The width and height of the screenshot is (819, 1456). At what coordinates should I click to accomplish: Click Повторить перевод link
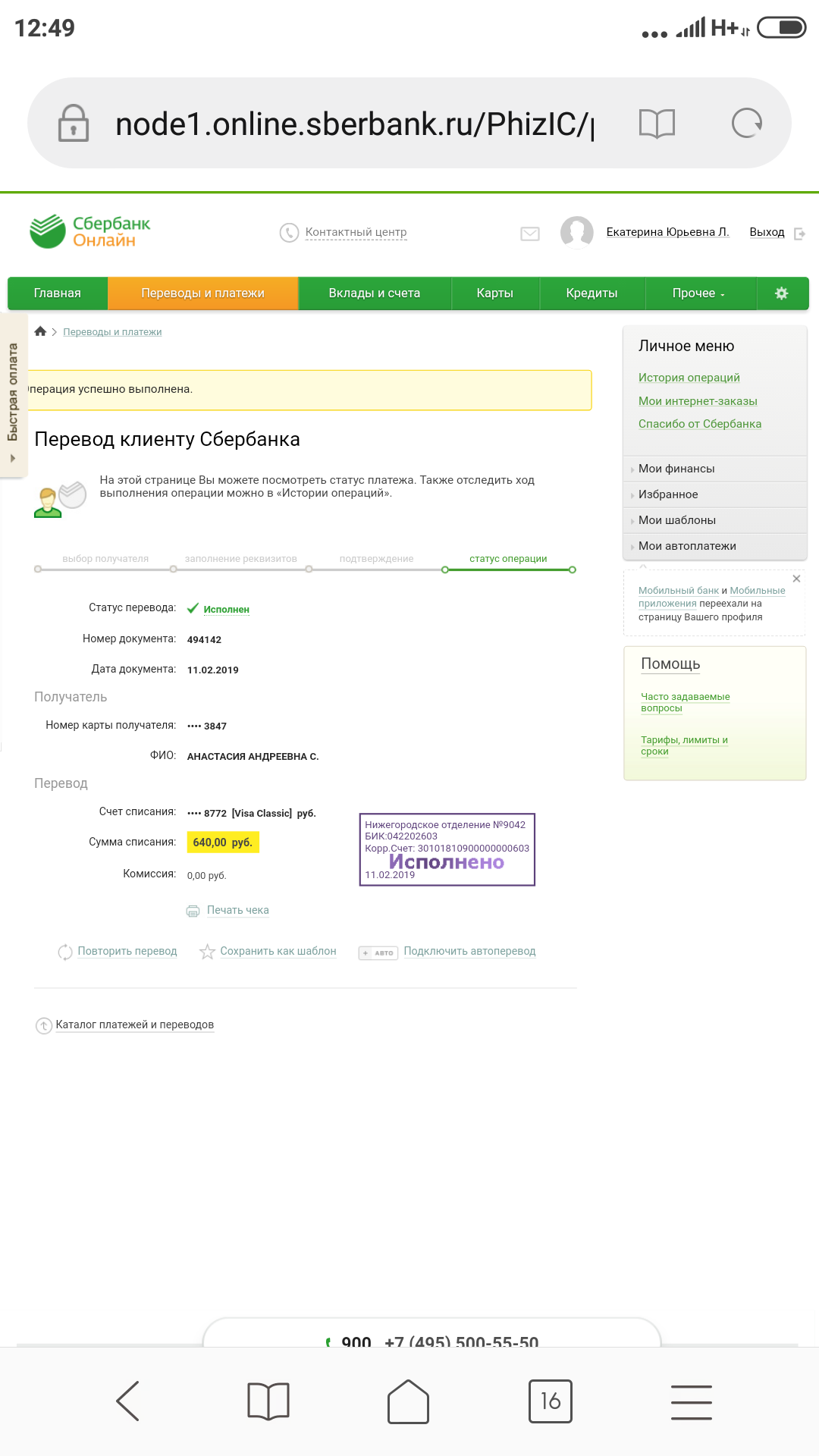click(x=127, y=951)
